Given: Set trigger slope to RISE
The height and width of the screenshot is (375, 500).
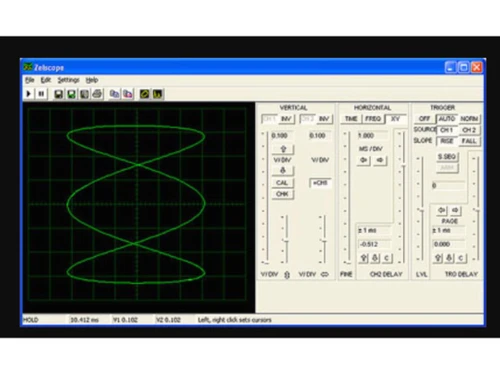Looking at the screenshot, I should (x=447, y=141).
